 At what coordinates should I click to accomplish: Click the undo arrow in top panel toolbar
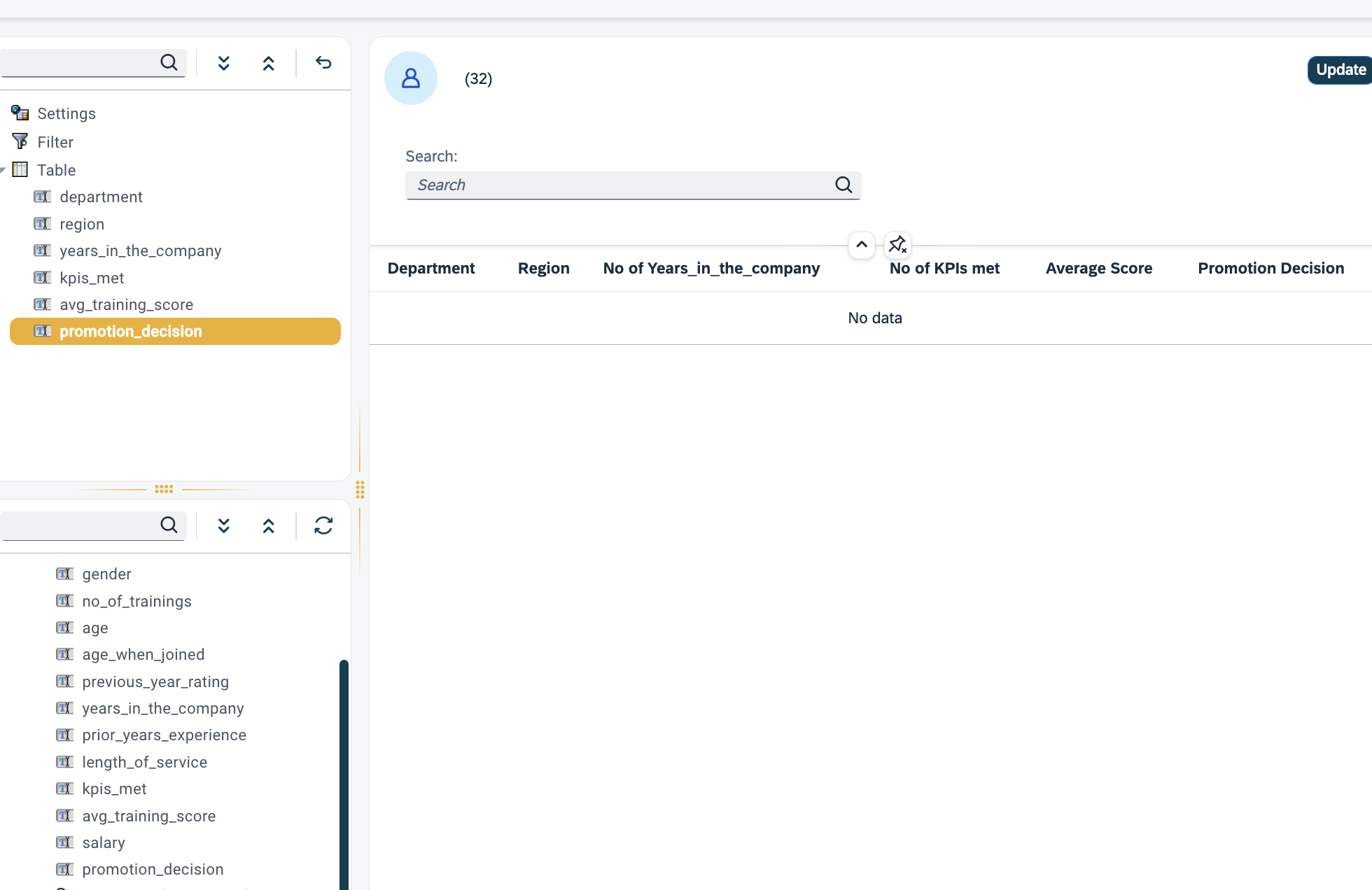coord(323,63)
